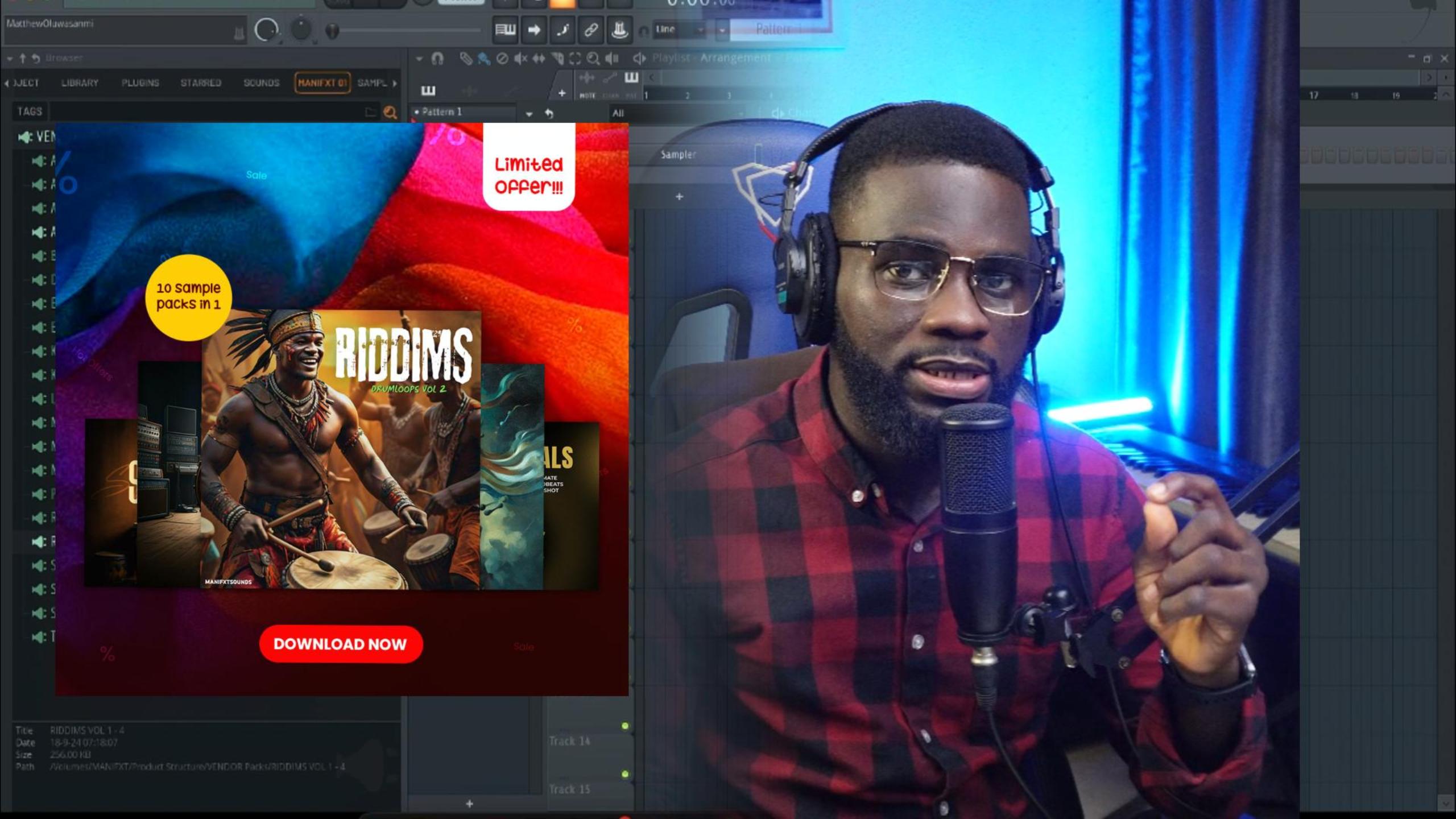Select the playlist paint brush tool
Viewport: 1456px width, 819px height.
tap(484, 58)
